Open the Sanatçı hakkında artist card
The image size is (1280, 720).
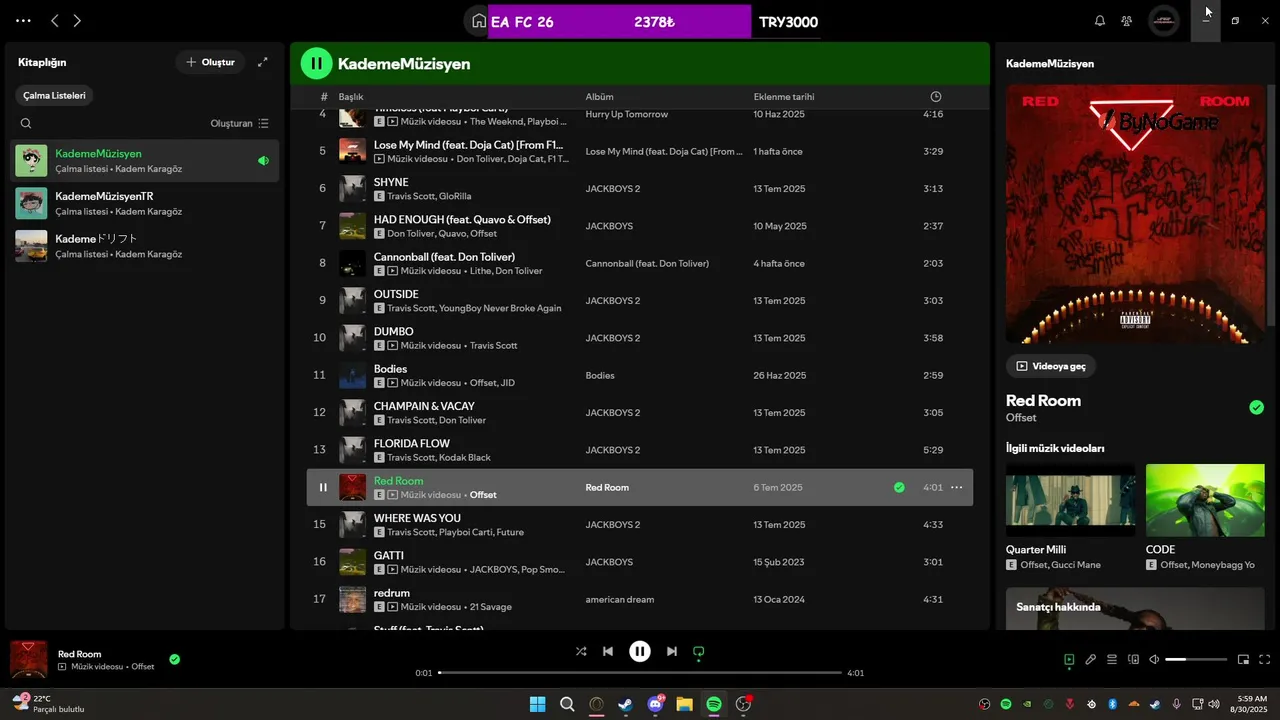pyautogui.click(x=1135, y=609)
